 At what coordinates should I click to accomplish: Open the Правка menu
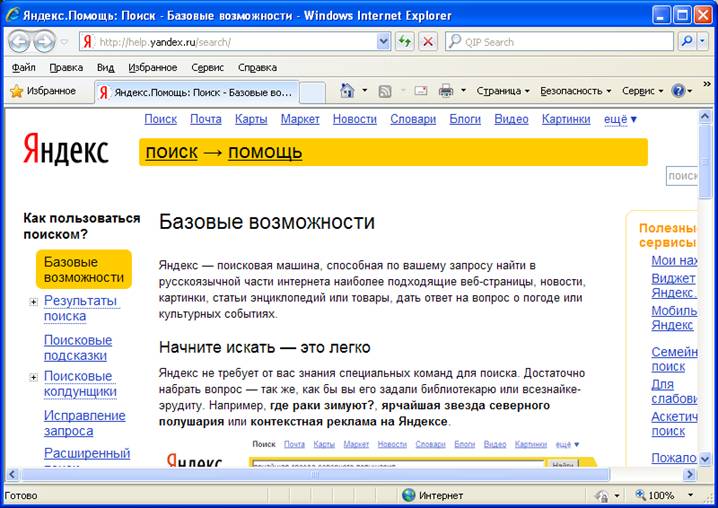pyautogui.click(x=66, y=68)
